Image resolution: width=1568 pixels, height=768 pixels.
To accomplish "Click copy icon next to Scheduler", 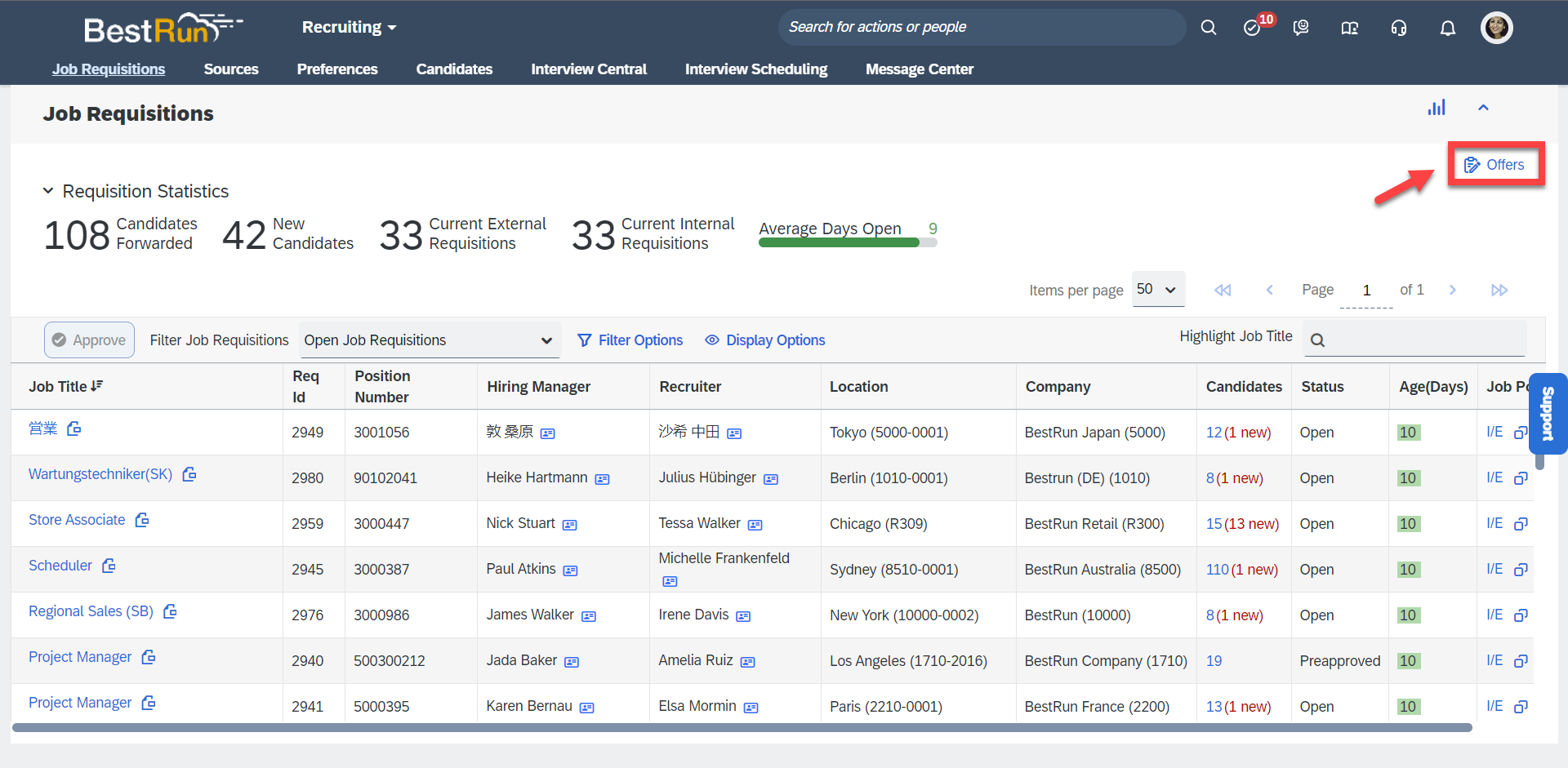I will coord(109,566).
